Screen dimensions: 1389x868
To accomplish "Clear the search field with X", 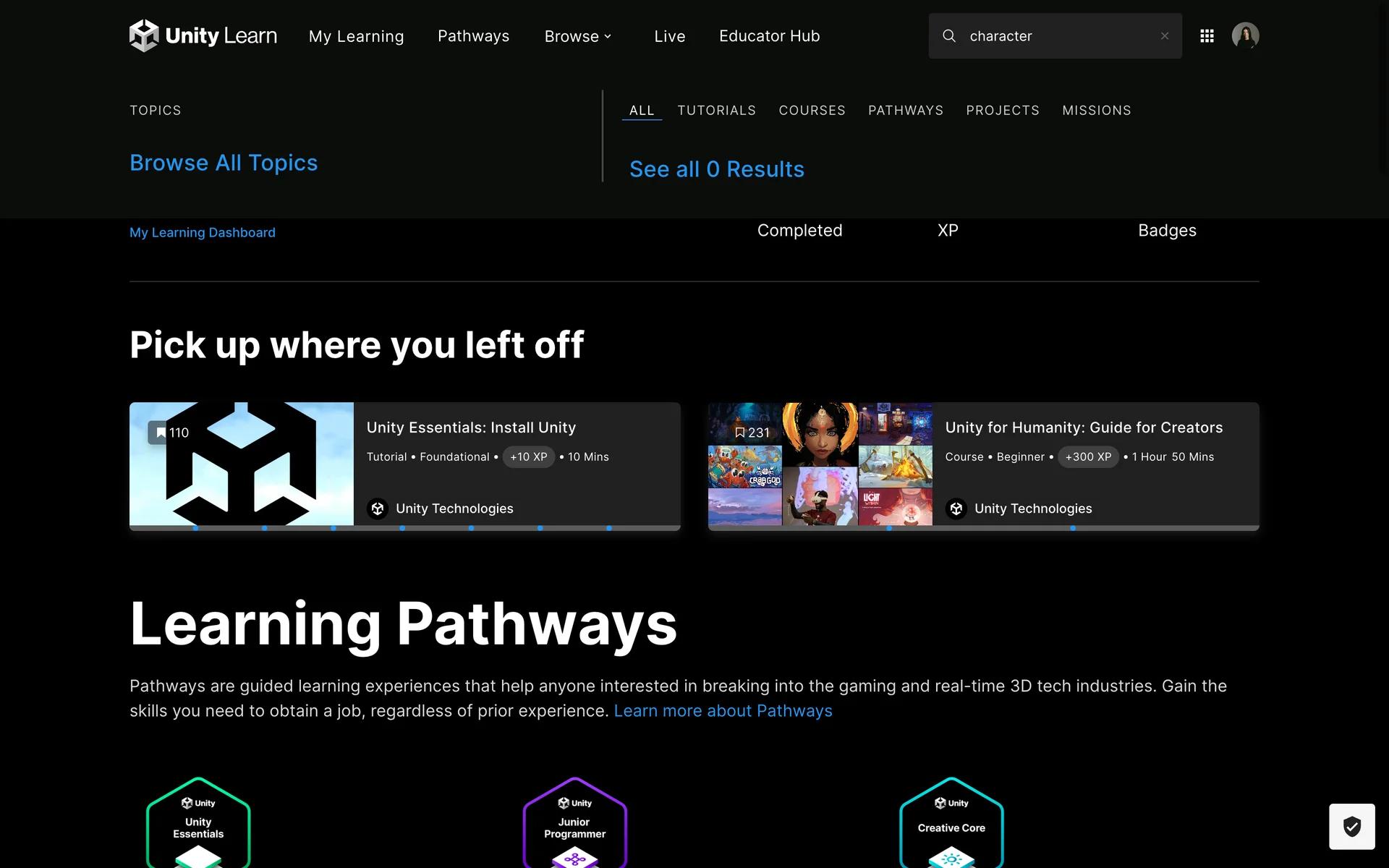I will click(x=1165, y=35).
